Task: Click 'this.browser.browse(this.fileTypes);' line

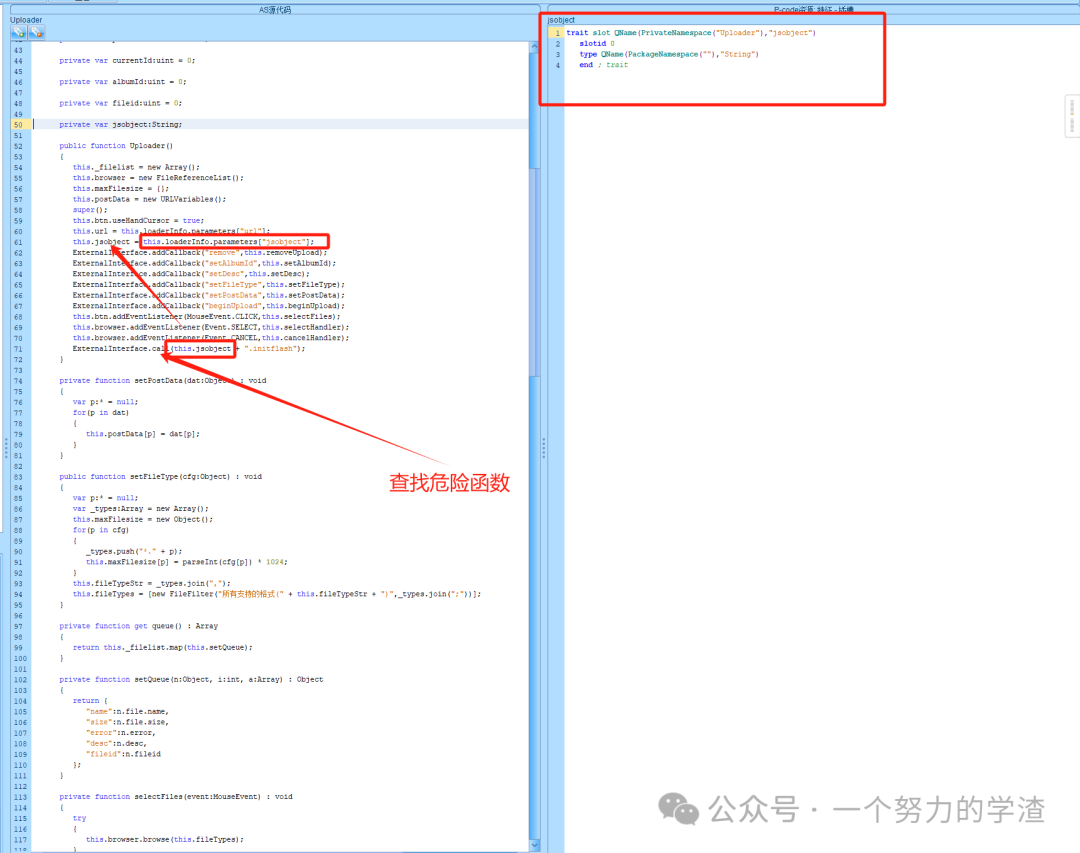Action: click(x=165, y=839)
